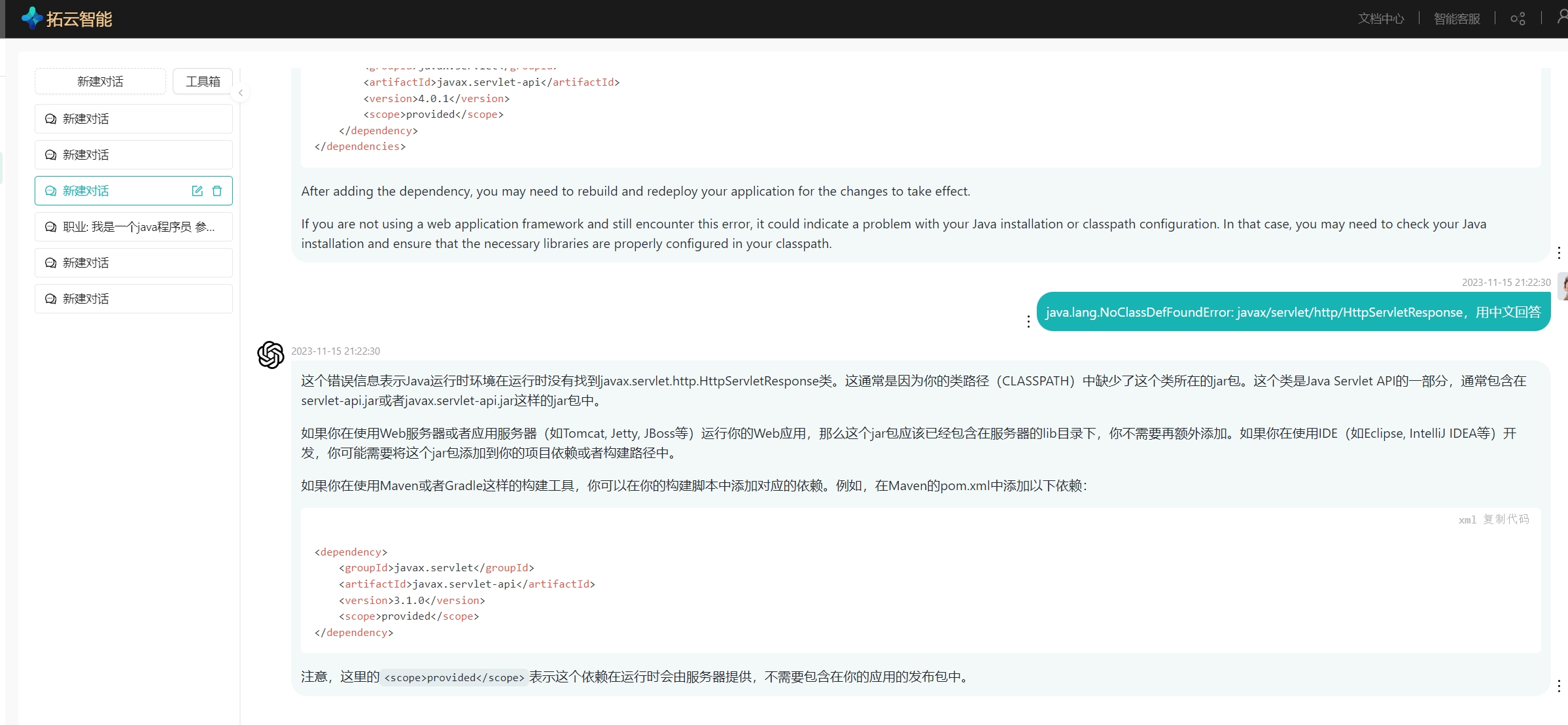Copy xml code with 复制代码
Viewport: 1568px width, 725px height.
pos(1505,520)
